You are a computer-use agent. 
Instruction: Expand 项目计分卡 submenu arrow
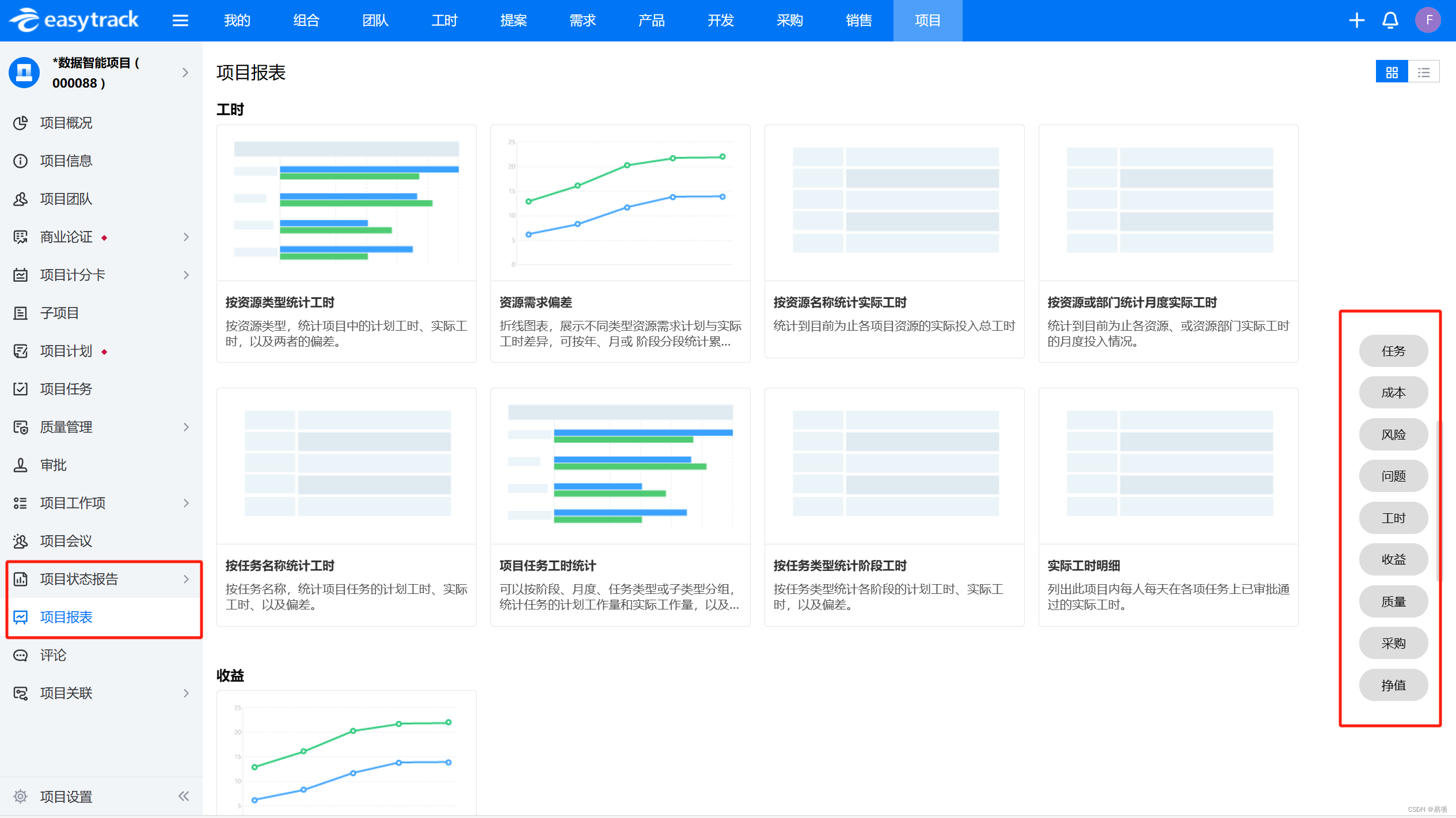[186, 275]
